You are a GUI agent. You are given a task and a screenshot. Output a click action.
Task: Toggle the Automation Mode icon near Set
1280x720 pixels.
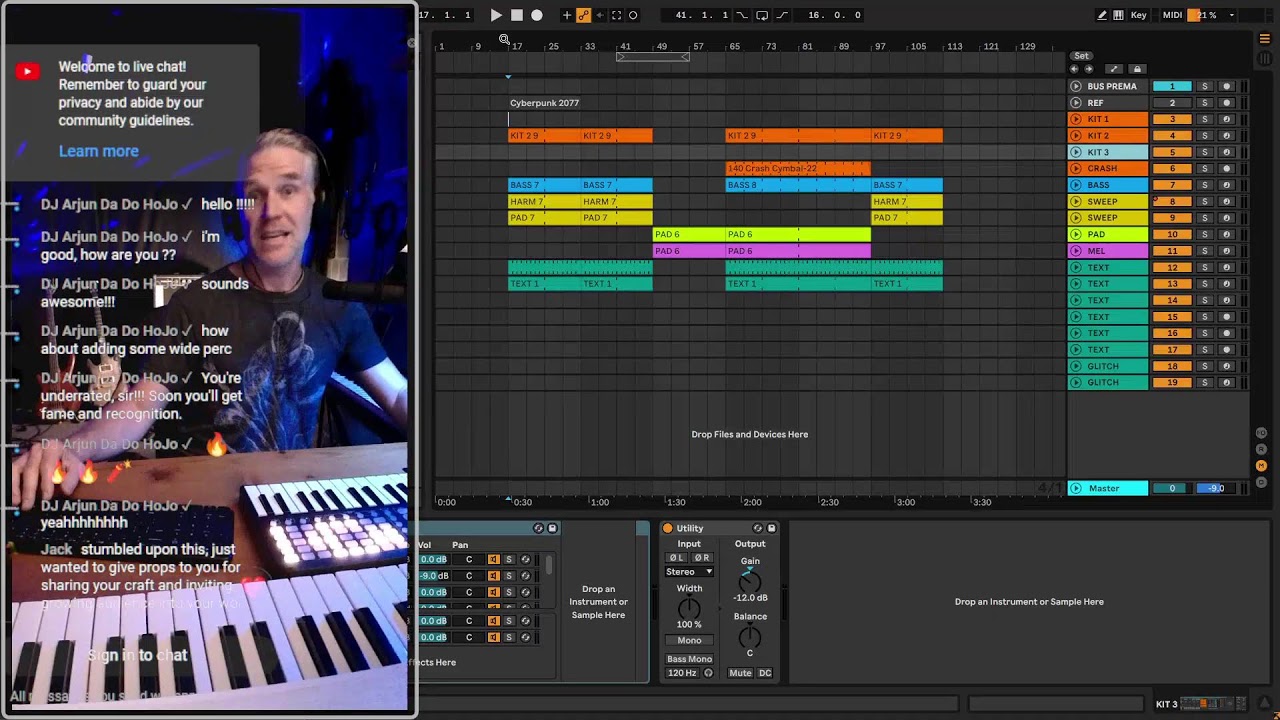pyautogui.click(x=1114, y=69)
